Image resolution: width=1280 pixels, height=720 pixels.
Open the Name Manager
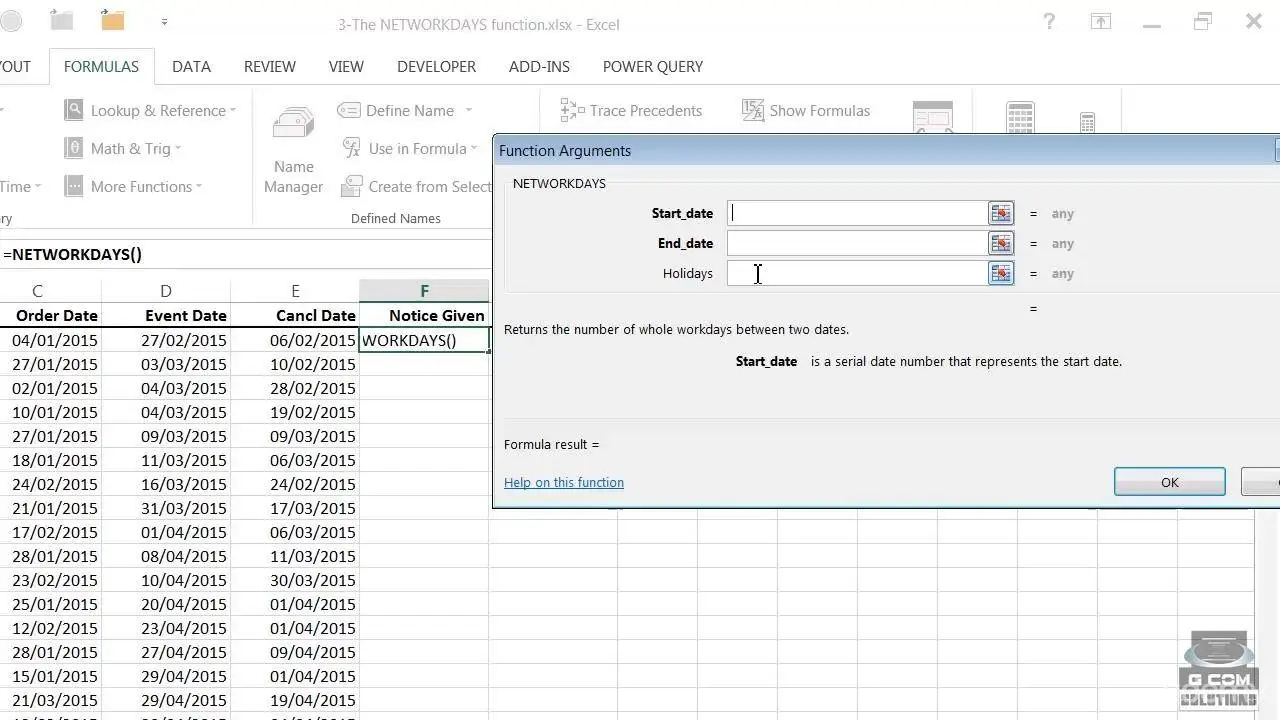(x=293, y=150)
